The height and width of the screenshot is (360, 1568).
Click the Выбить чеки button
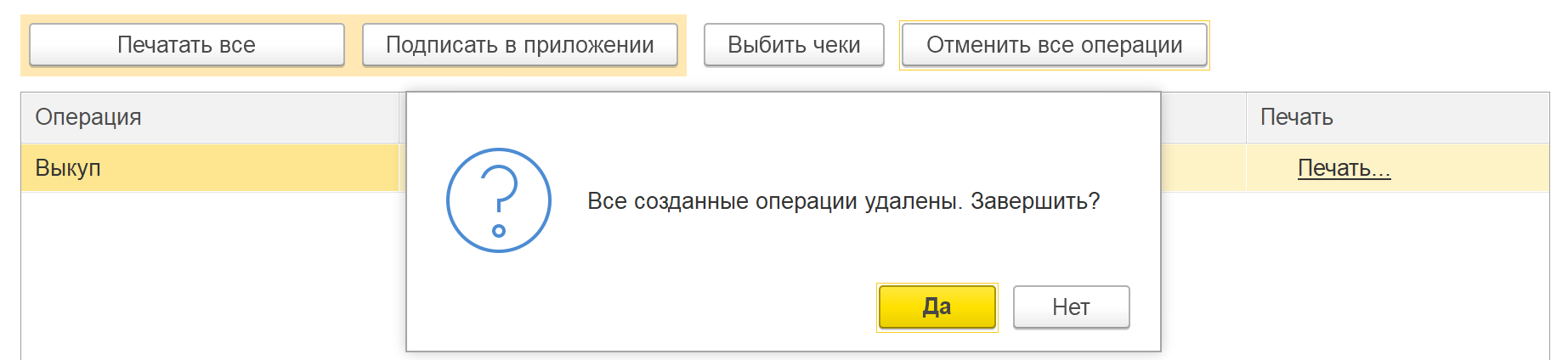pyautogui.click(x=794, y=45)
